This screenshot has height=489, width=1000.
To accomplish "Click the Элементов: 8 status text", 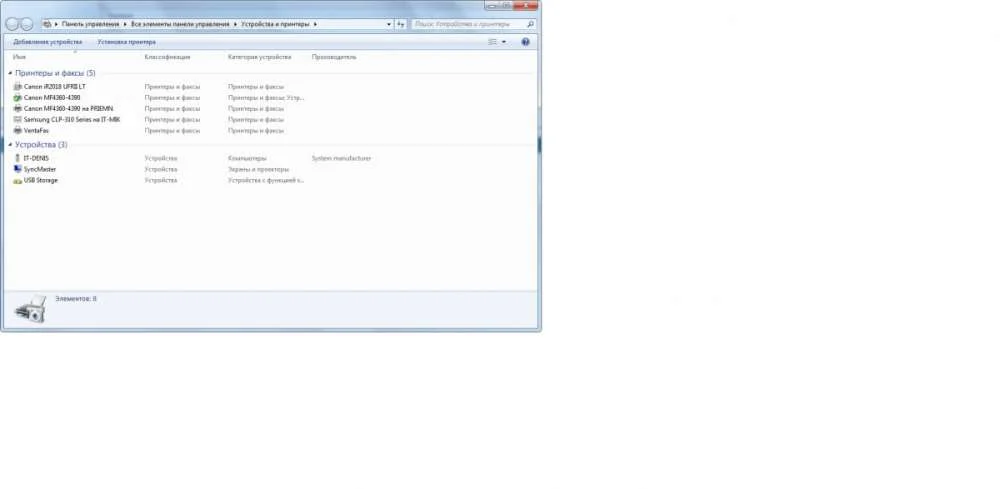I will pos(76,298).
